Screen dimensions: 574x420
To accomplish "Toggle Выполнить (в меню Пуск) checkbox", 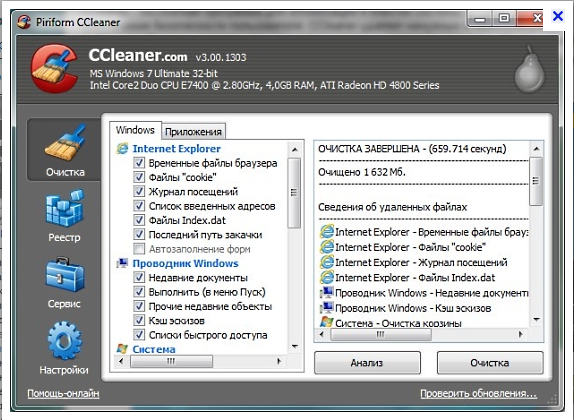I will [139, 291].
